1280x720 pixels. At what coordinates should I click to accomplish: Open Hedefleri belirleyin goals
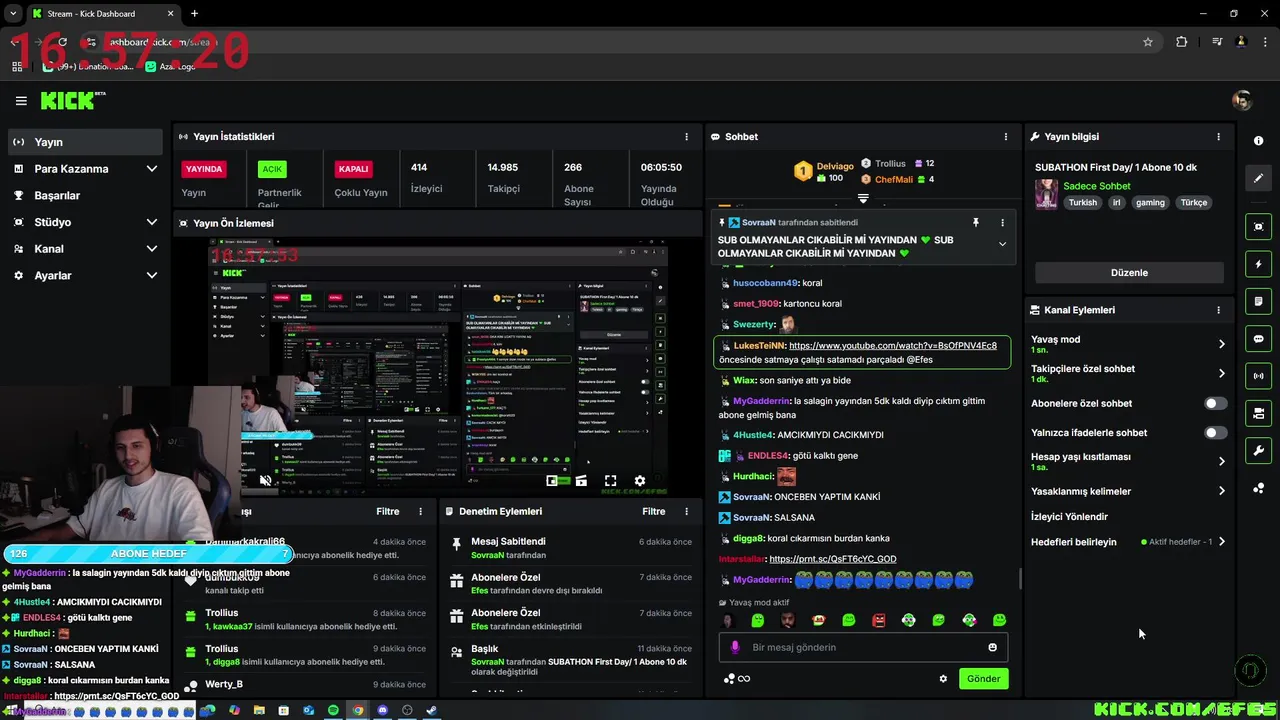pos(1128,542)
